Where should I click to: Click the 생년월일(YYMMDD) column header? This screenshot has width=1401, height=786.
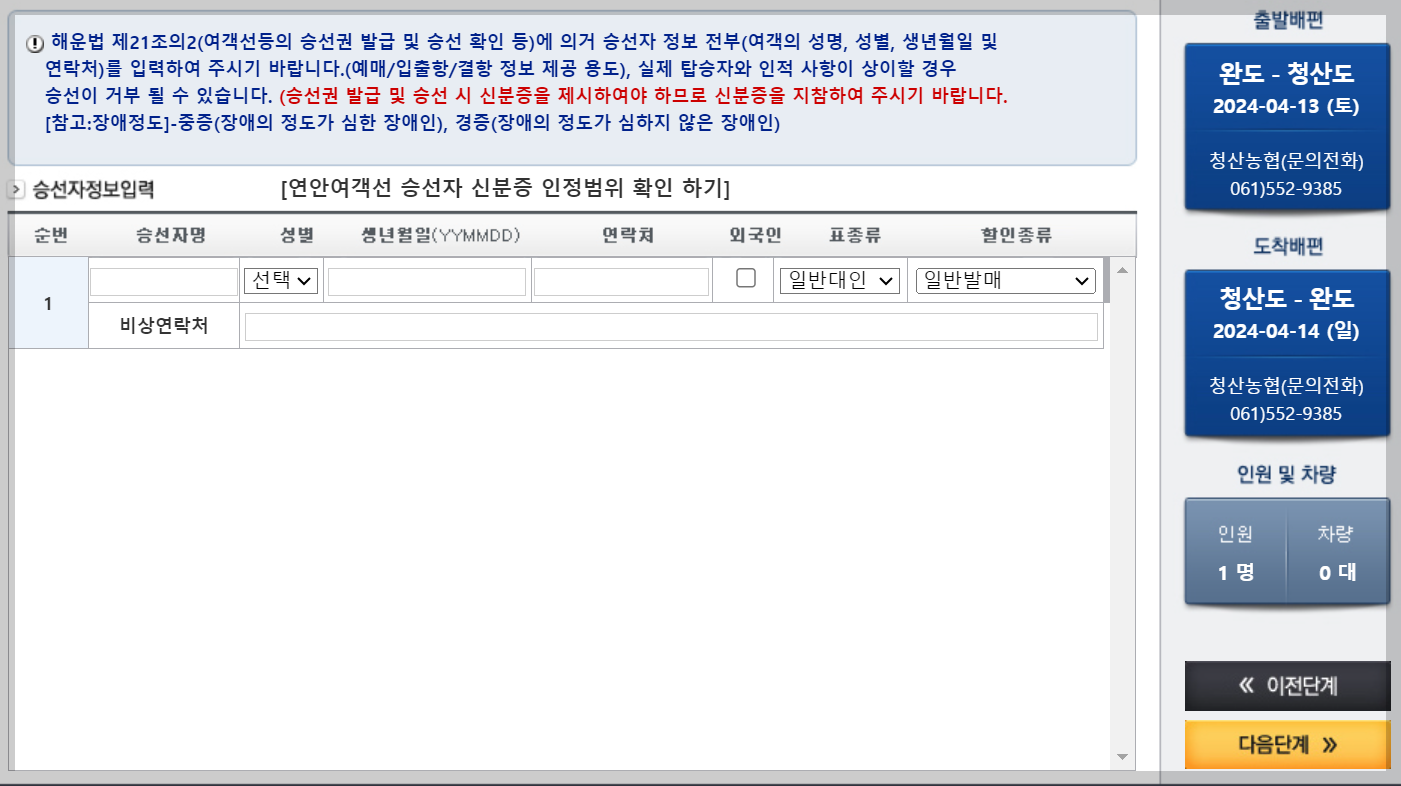pos(441,236)
